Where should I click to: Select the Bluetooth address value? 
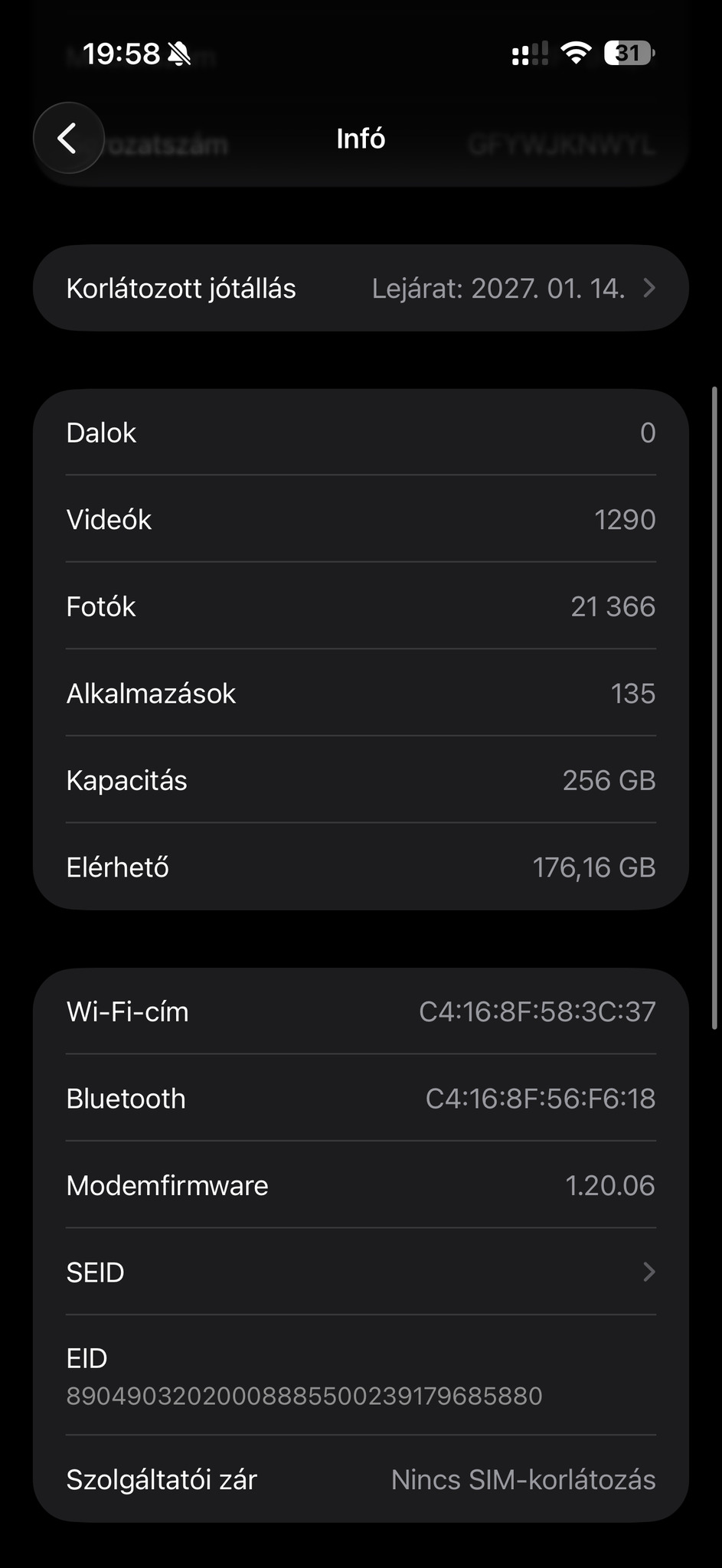[540, 1099]
